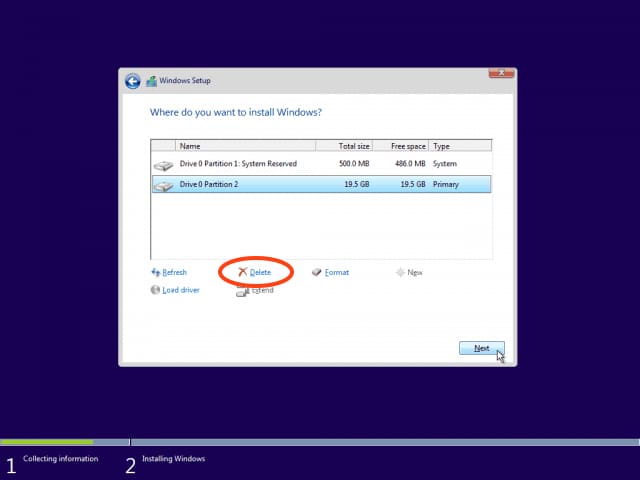640x480 pixels.
Task: Select Drive 0 Partition 1: System Reserved
Action: (x=240, y=163)
